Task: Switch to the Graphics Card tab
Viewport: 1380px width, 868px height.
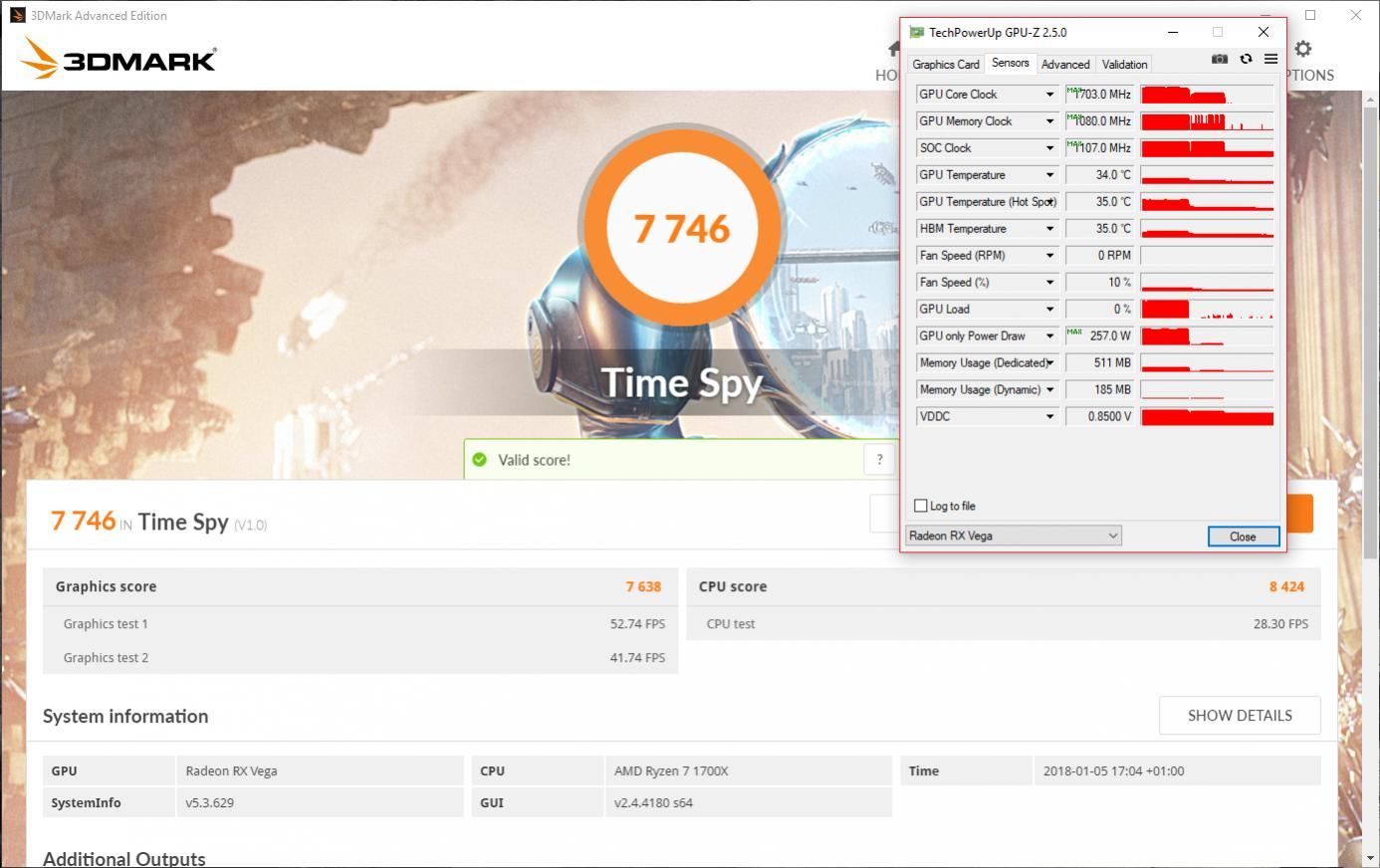Action: [x=946, y=65]
